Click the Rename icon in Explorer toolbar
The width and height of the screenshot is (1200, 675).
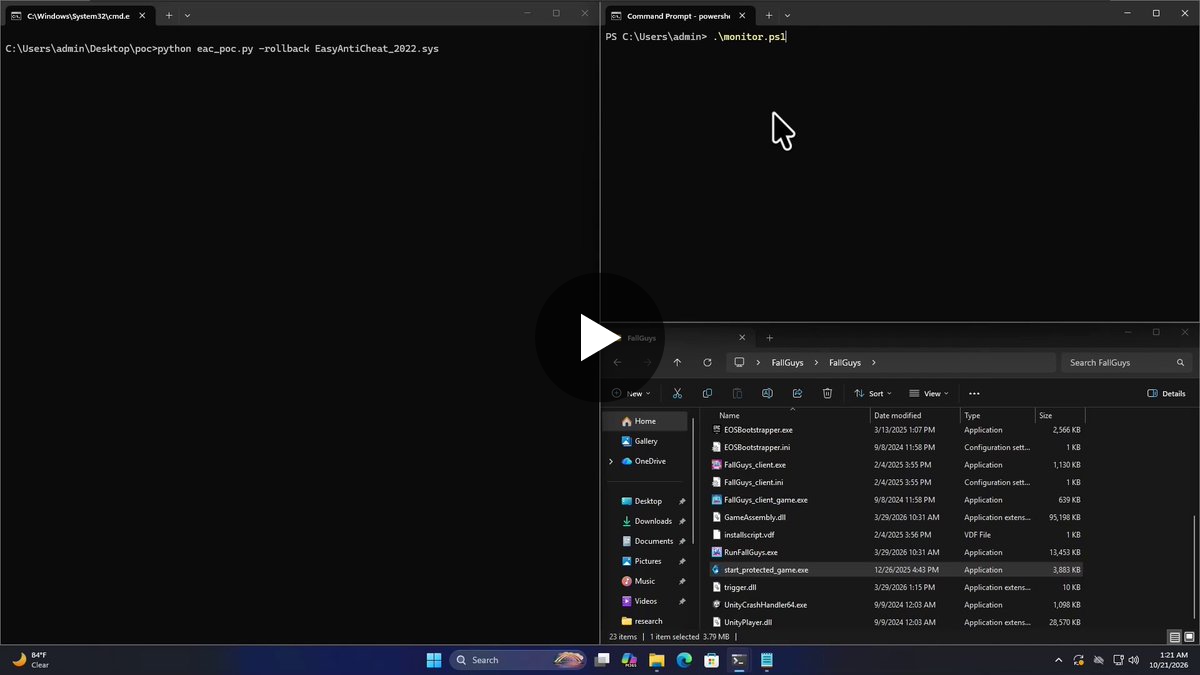767,394
